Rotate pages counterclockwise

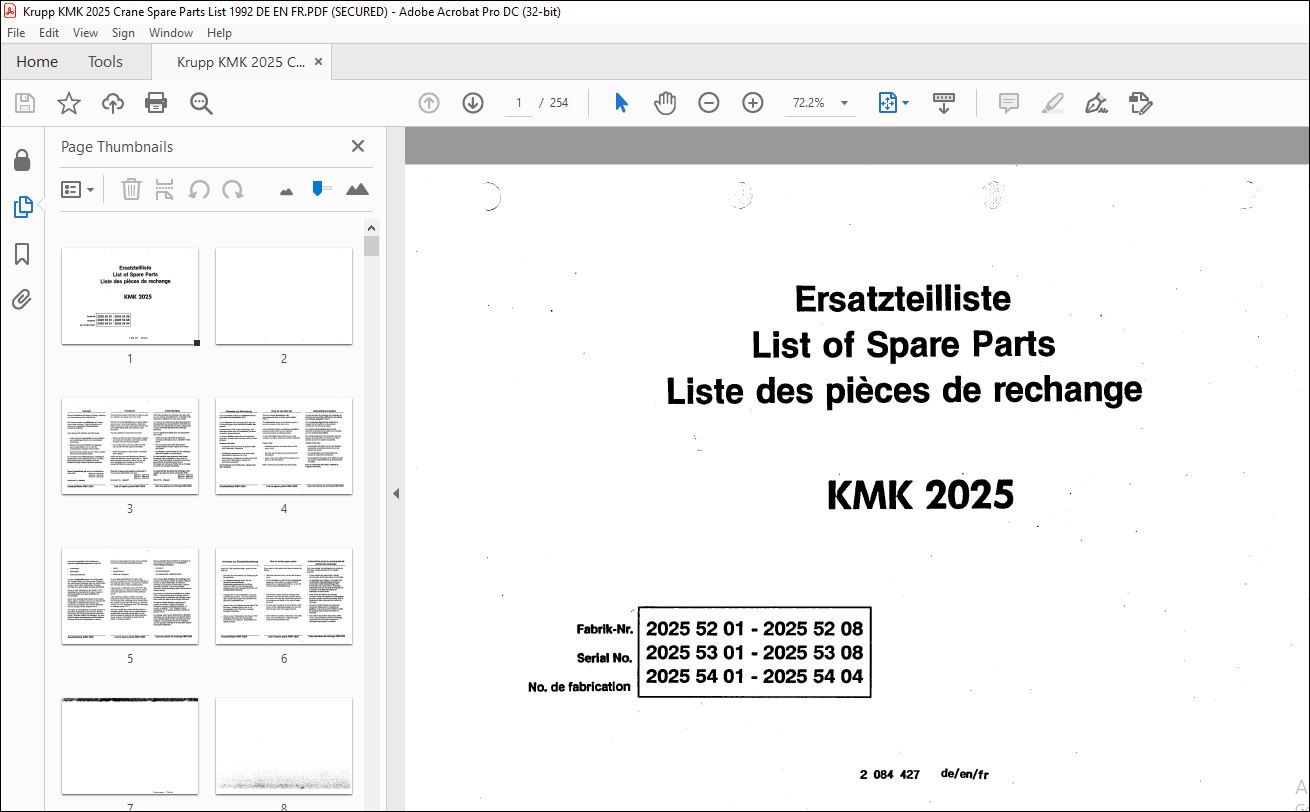pos(199,189)
